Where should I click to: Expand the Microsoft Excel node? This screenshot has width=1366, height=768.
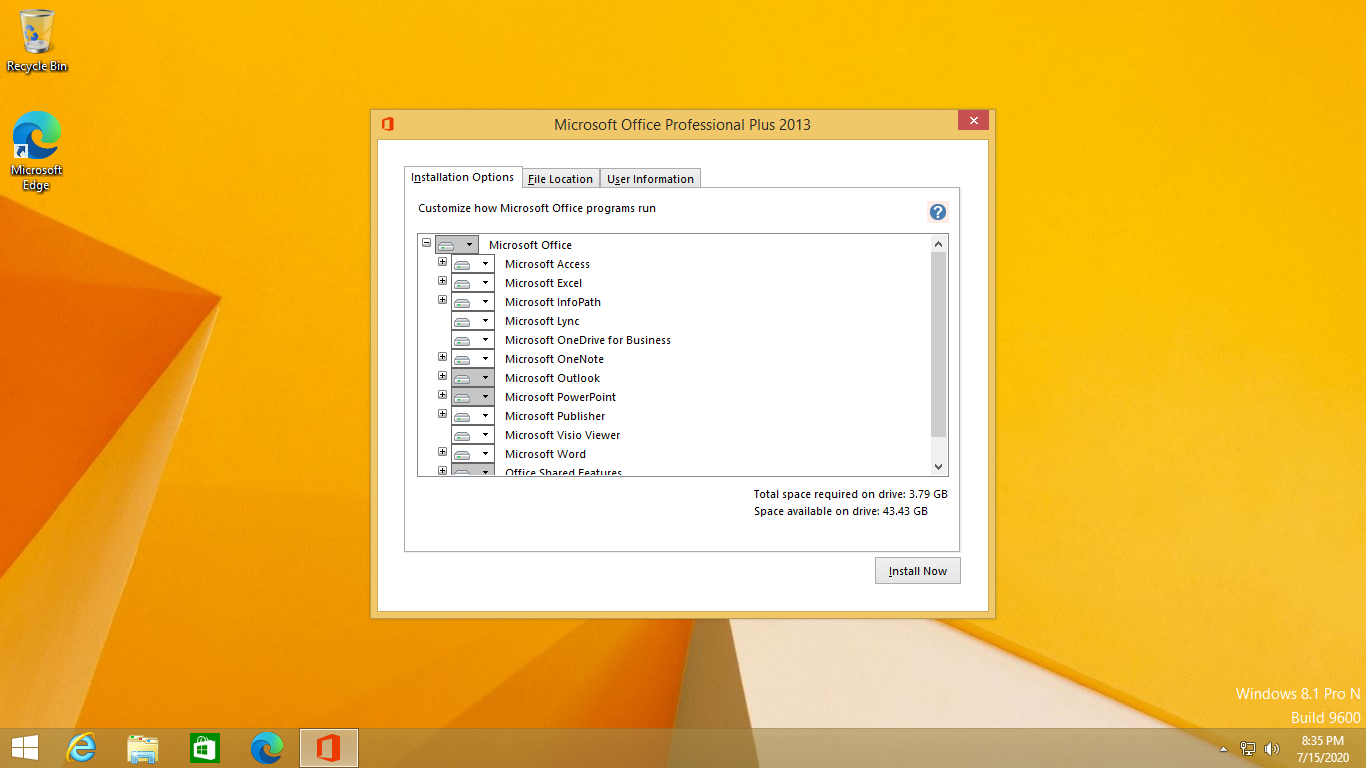click(442, 281)
